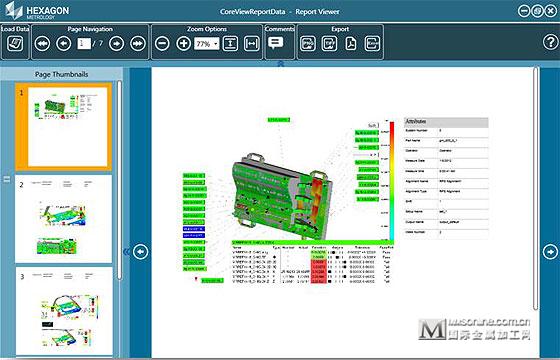This screenshot has height=360, width=560.
Task: Open the Comments speech bubble
Action: coord(275,44)
